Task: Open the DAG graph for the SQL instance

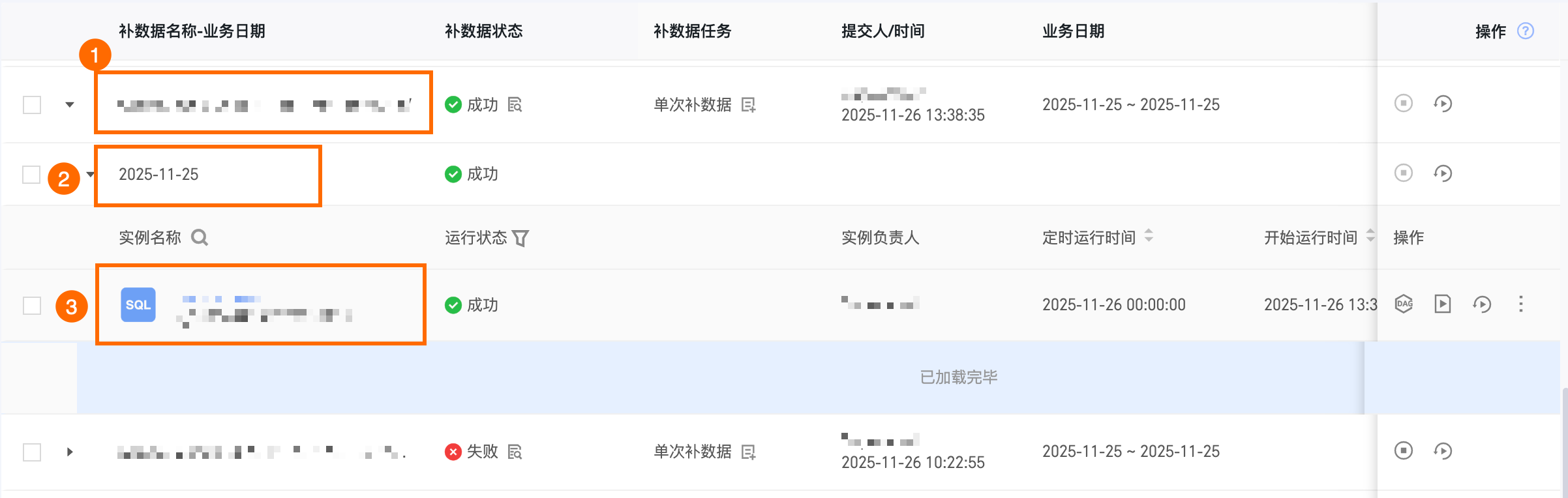Action: 1404,304
